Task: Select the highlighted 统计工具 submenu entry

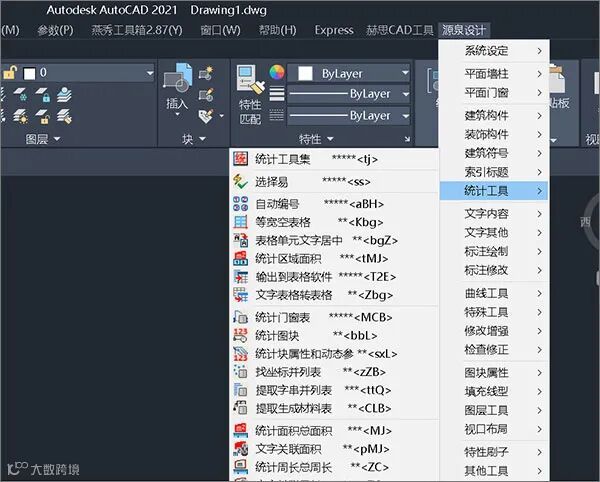Action: coord(494,191)
